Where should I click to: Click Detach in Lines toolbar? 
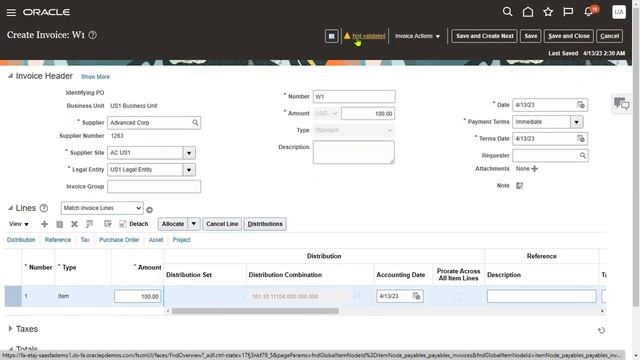(x=134, y=224)
